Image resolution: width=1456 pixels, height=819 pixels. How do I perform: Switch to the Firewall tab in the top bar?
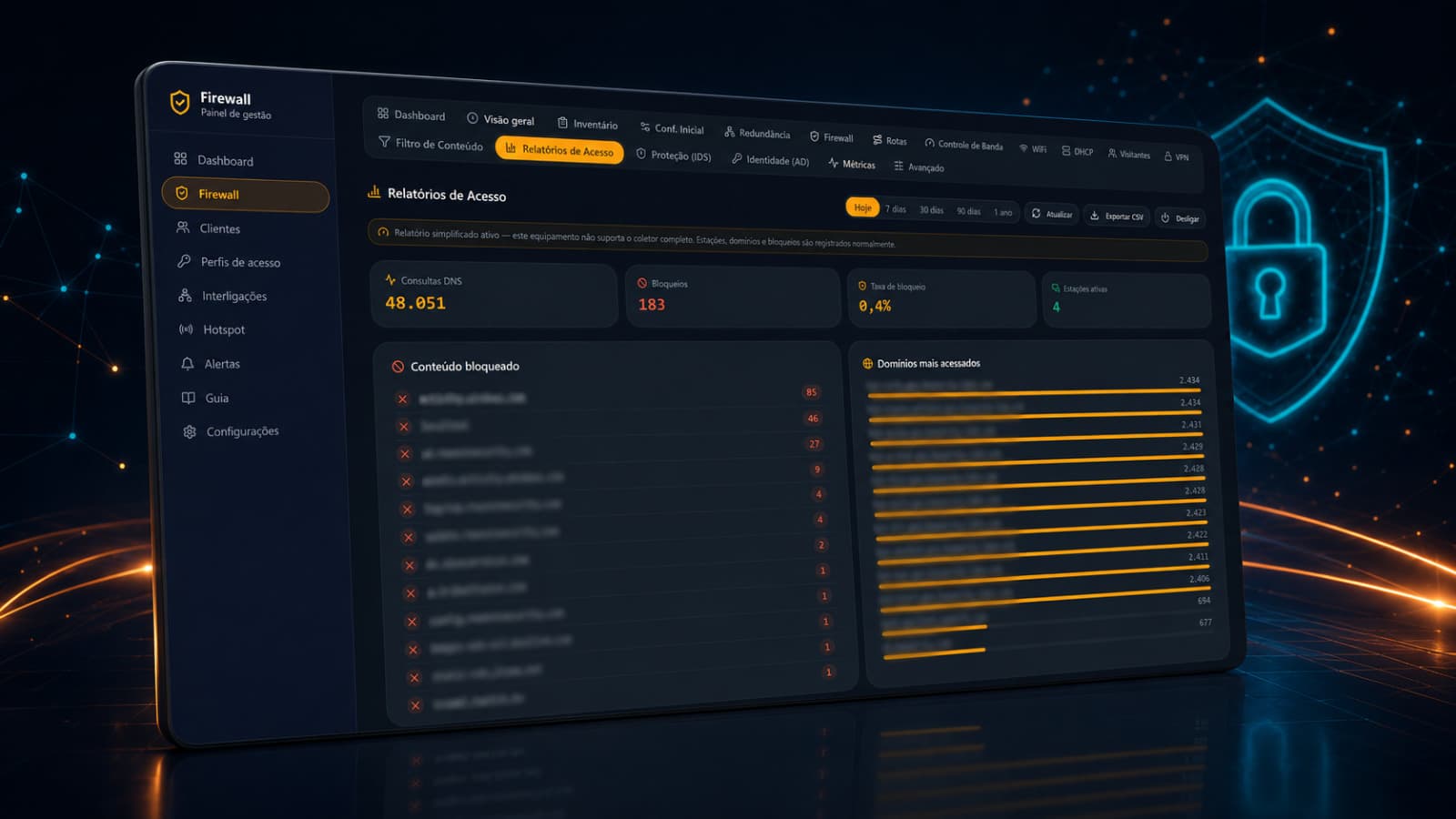pyautogui.click(x=832, y=137)
